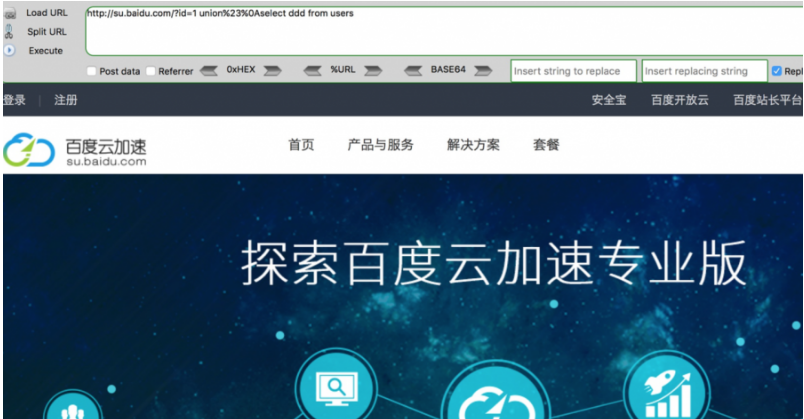Click the monitor search circle icon

[336, 387]
